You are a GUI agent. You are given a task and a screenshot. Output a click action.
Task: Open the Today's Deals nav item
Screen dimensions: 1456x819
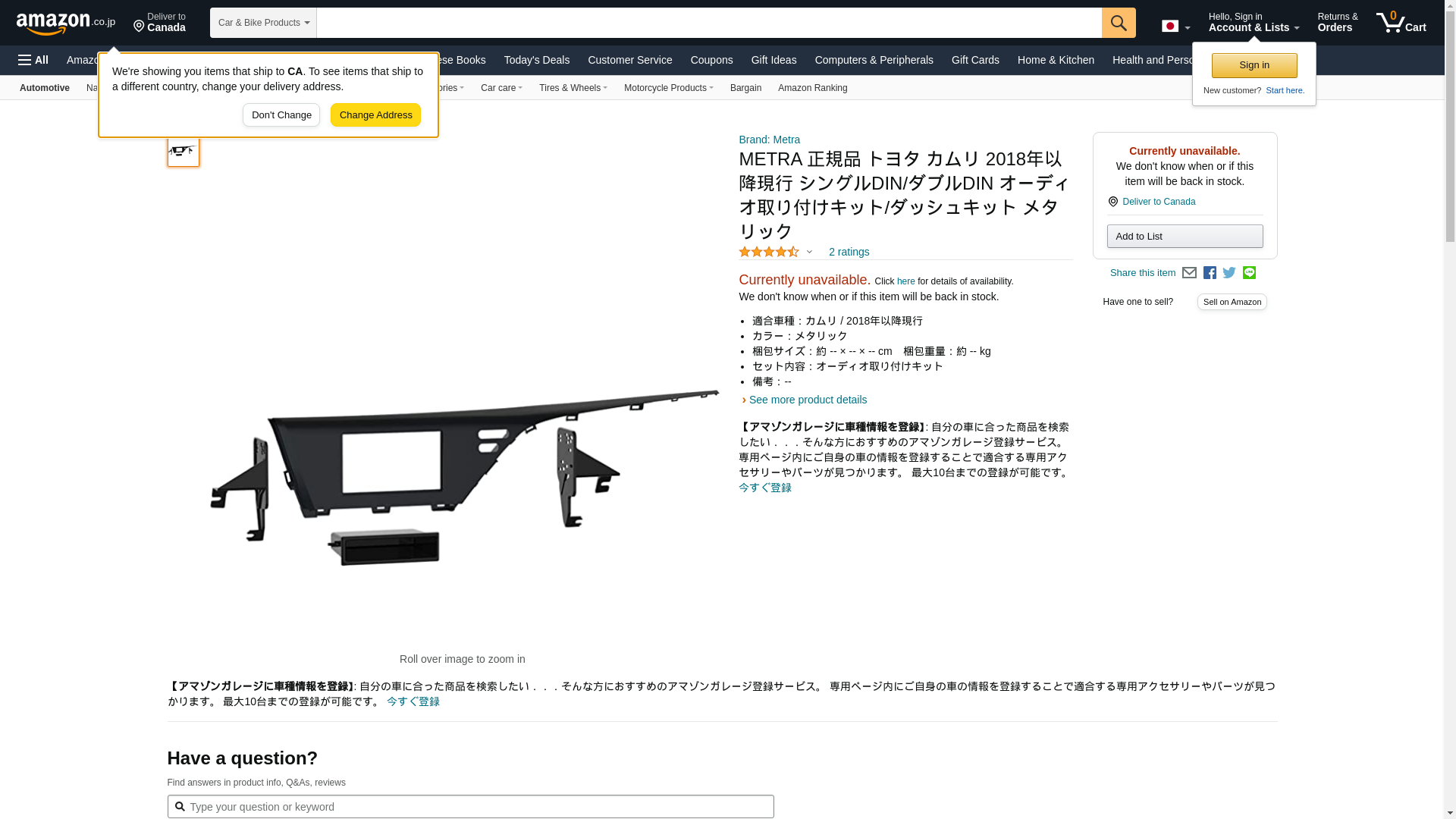[537, 60]
